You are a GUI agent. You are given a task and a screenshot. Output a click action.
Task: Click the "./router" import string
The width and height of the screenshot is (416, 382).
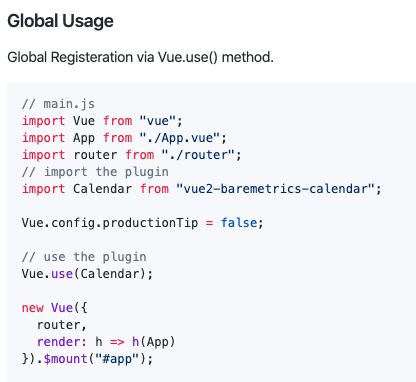tap(198, 155)
